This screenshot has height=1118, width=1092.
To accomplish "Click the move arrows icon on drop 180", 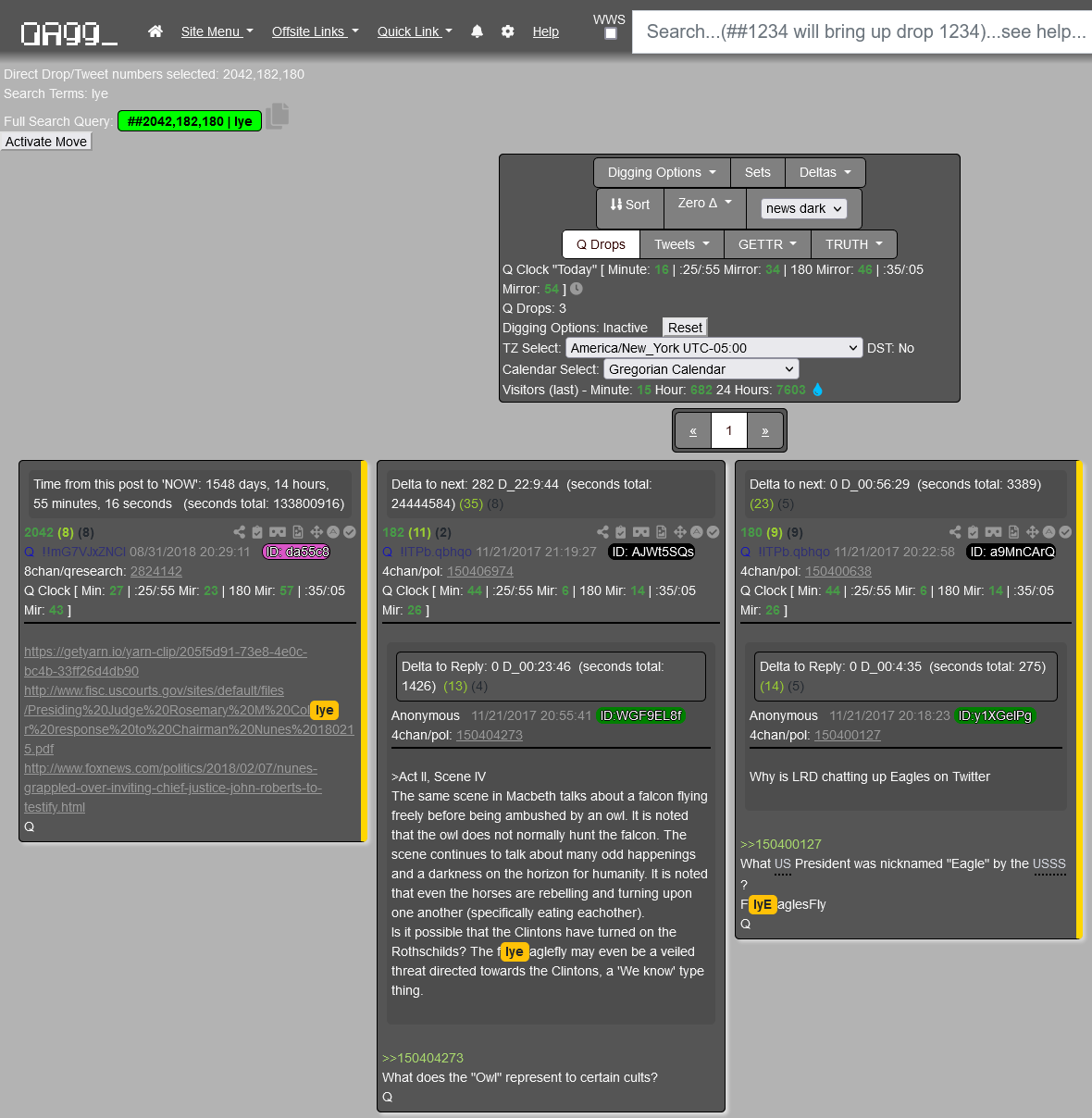I will (x=1033, y=532).
